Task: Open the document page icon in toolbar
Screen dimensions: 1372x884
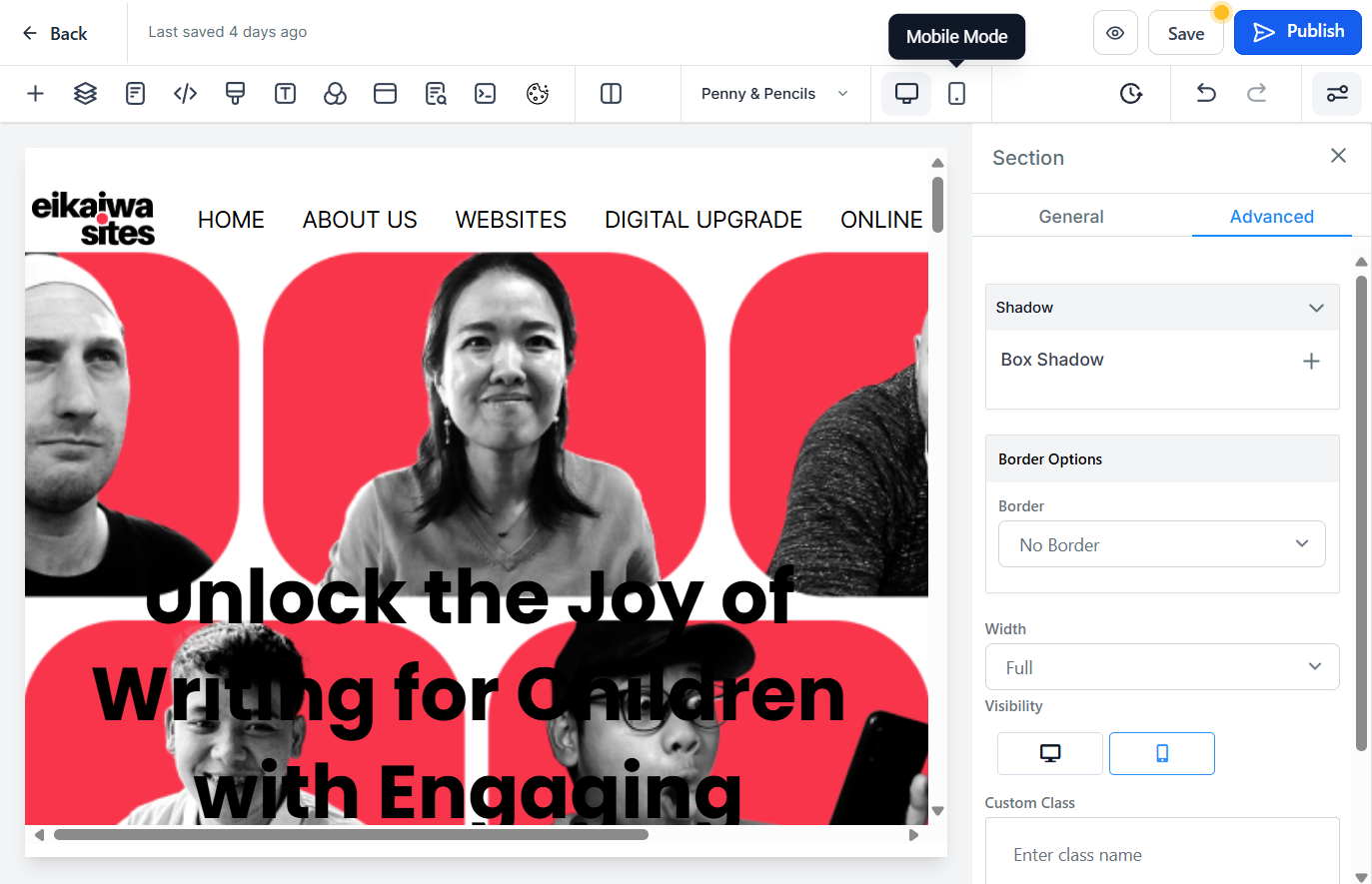Action: (135, 94)
